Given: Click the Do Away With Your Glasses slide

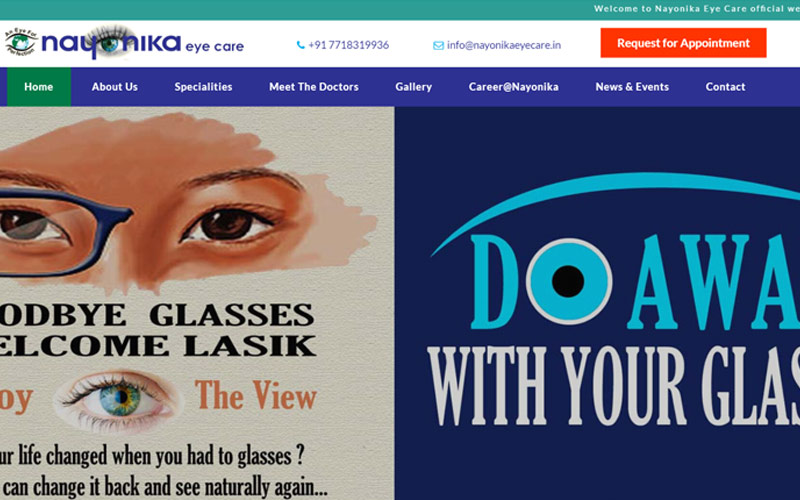Looking at the screenshot, I should (597, 303).
